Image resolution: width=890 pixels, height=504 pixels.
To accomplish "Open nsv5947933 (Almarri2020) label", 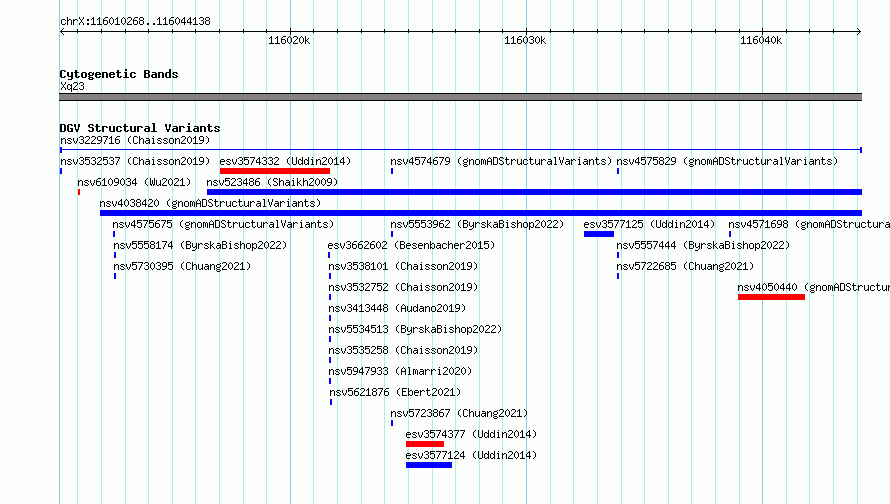I will [x=400, y=371].
